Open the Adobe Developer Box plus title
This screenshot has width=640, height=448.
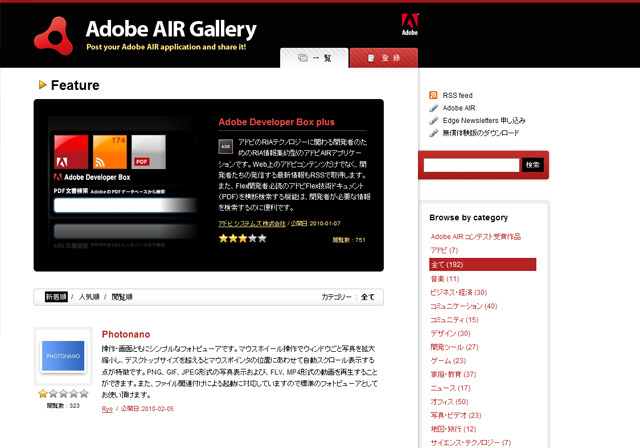coord(276,122)
